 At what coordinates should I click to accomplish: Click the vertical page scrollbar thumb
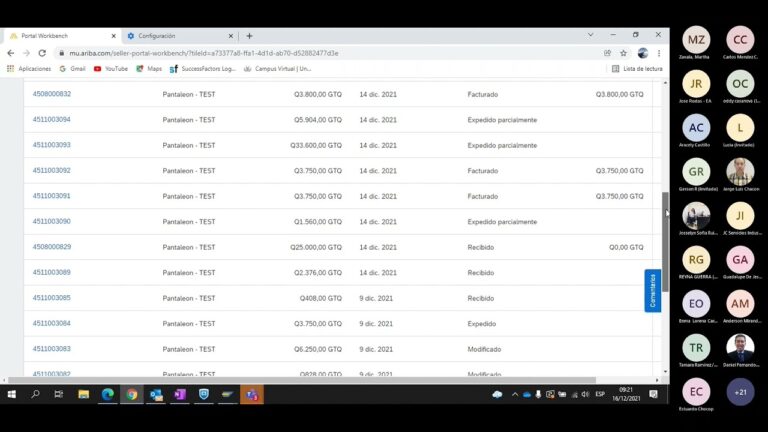click(x=665, y=242)
